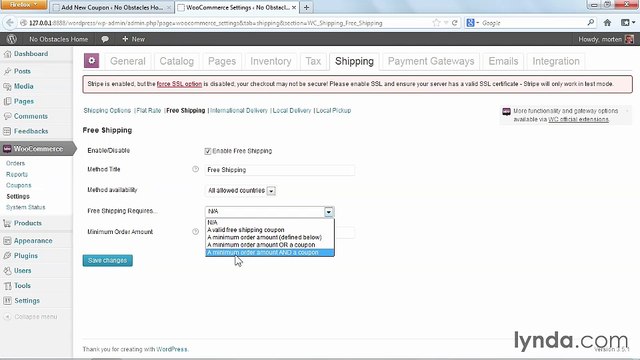Switch to the General tab
Viewport: 640px width, 360px height.
pyautogui.click(x=128, y=61)
